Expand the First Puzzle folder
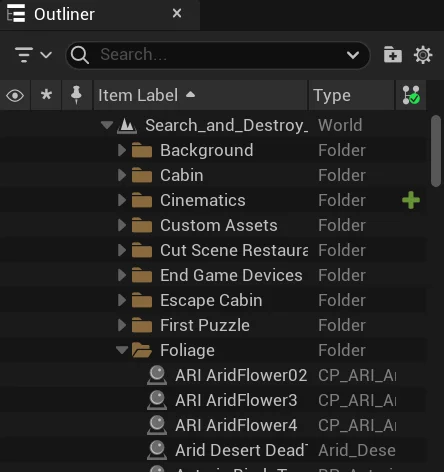The width and height of the screenshot is (444, 472). [x=122, y=325]
